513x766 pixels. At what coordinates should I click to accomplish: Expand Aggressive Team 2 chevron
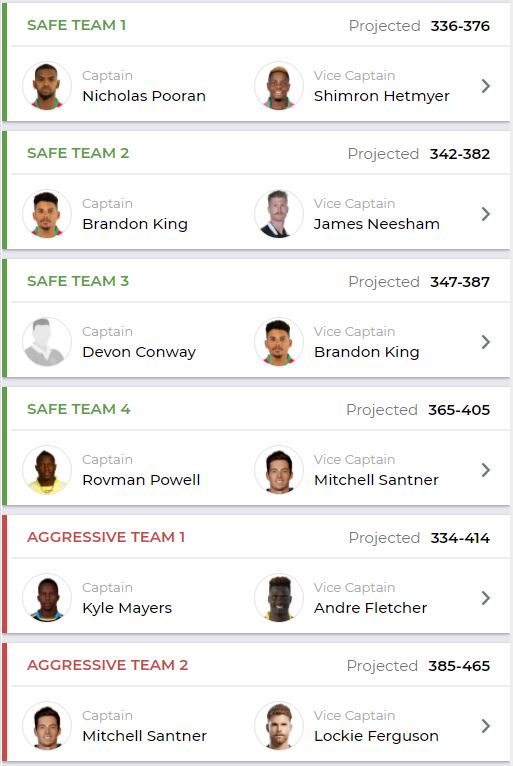485,726
